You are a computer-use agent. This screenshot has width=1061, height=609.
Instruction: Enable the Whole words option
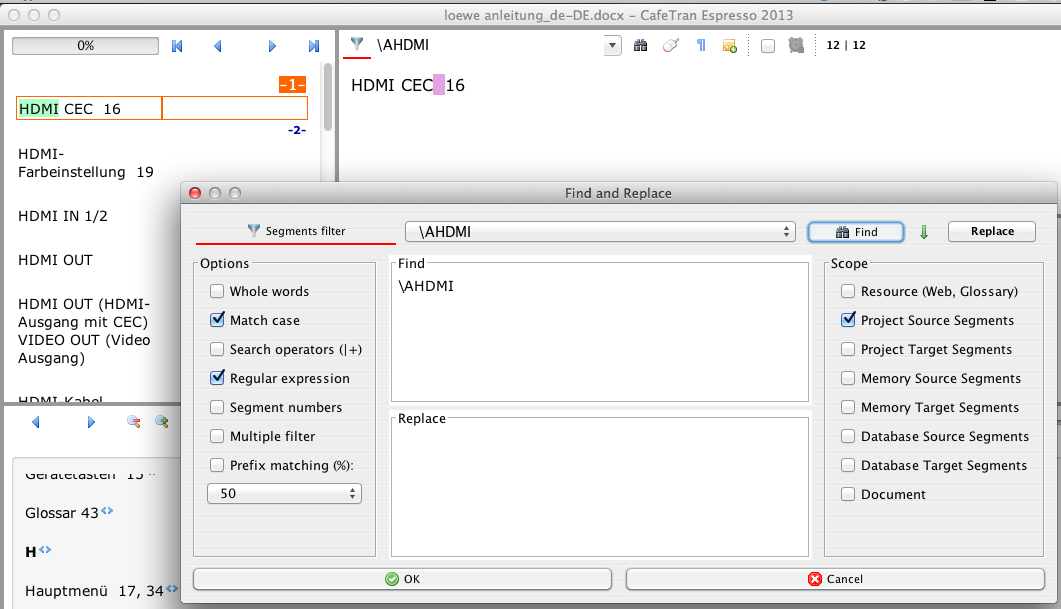click(217, 292)
